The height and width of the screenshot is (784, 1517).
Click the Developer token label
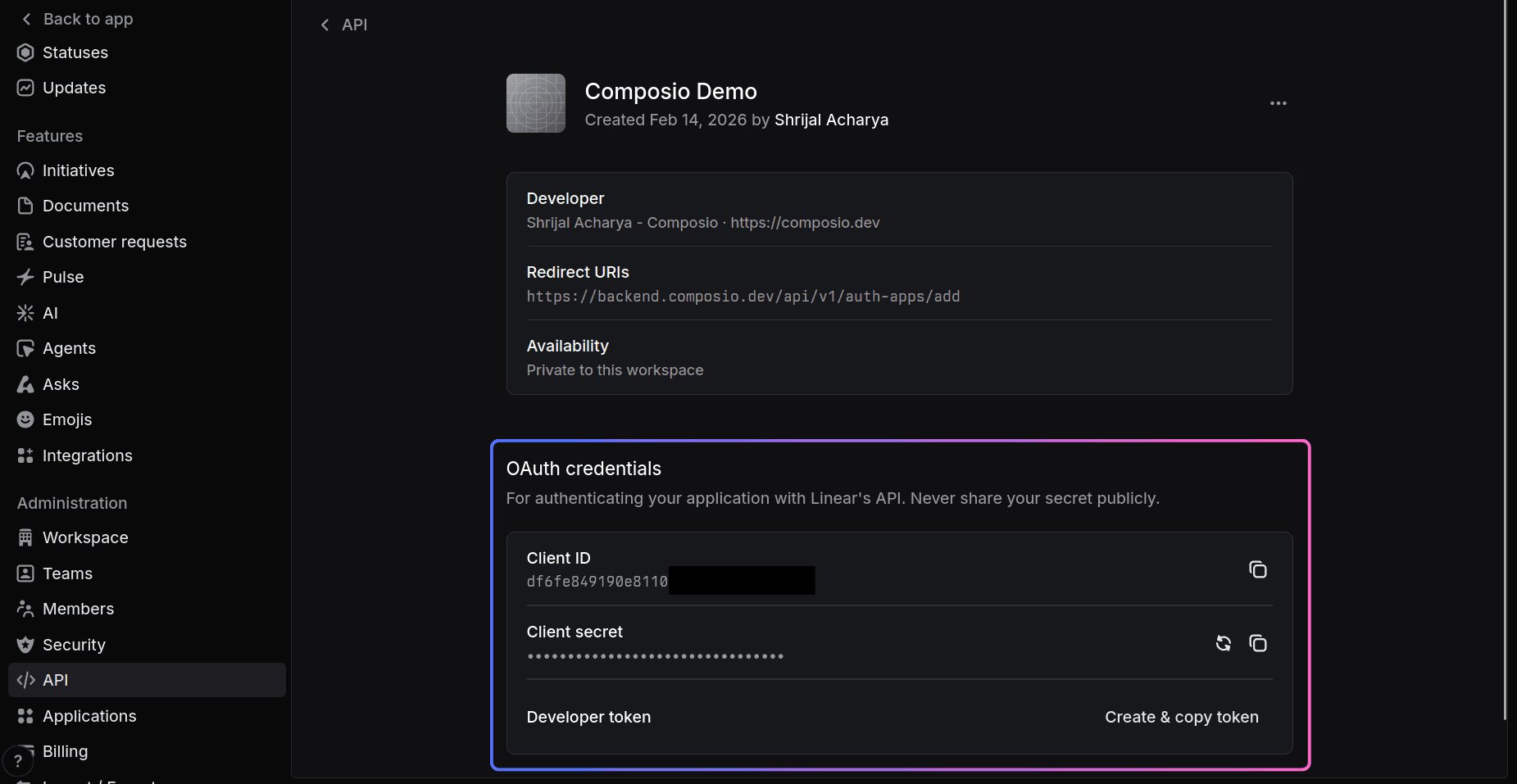click(588, 717)
